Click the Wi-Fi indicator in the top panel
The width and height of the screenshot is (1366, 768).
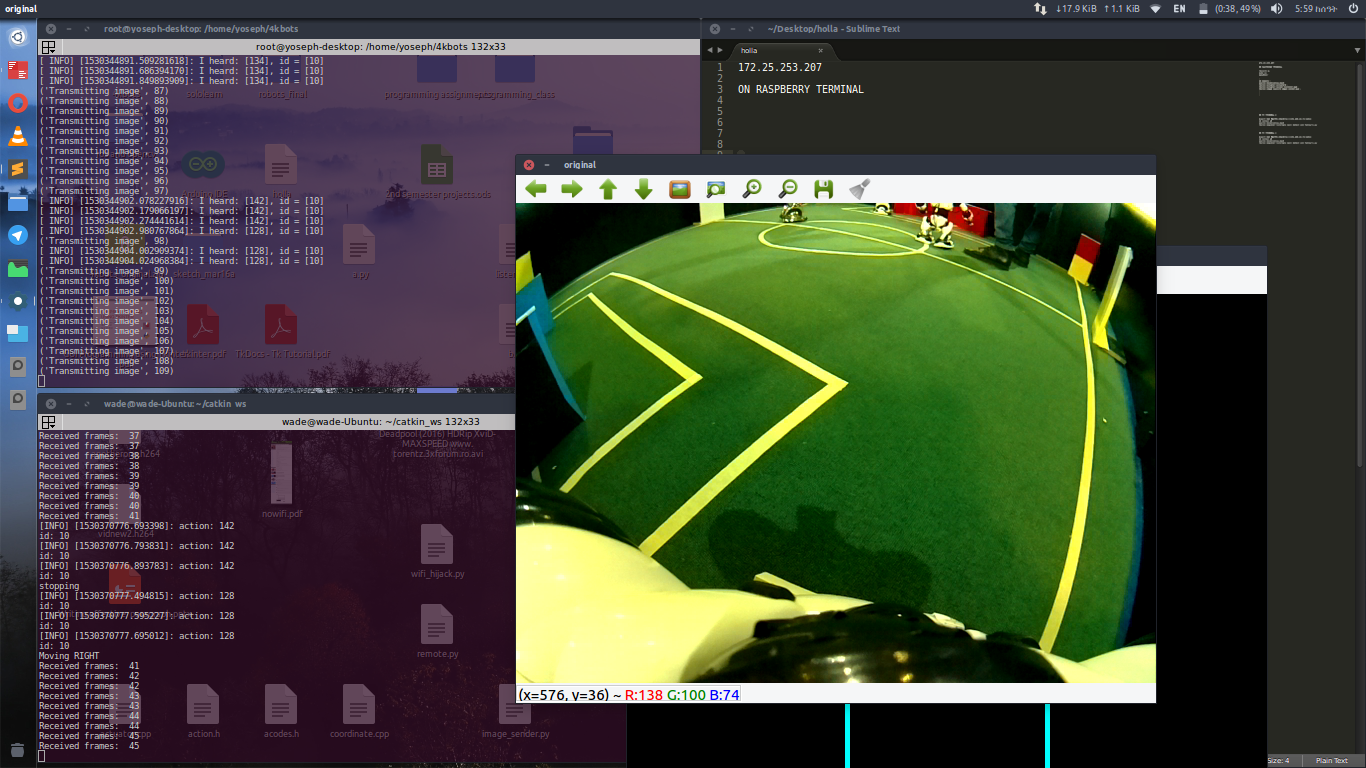coord(1156,8)
